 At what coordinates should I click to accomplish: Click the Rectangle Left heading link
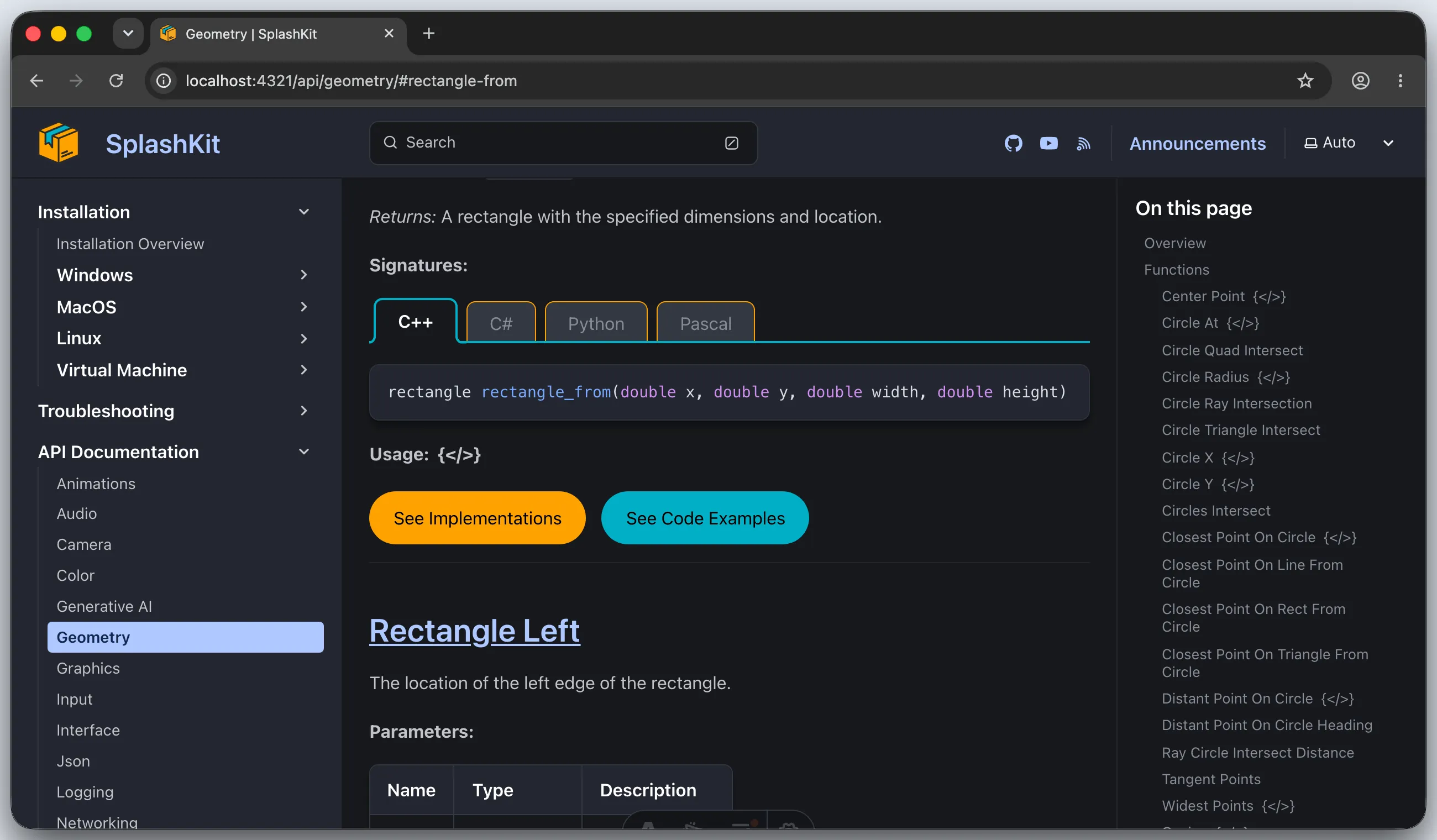tap(474, 631)
